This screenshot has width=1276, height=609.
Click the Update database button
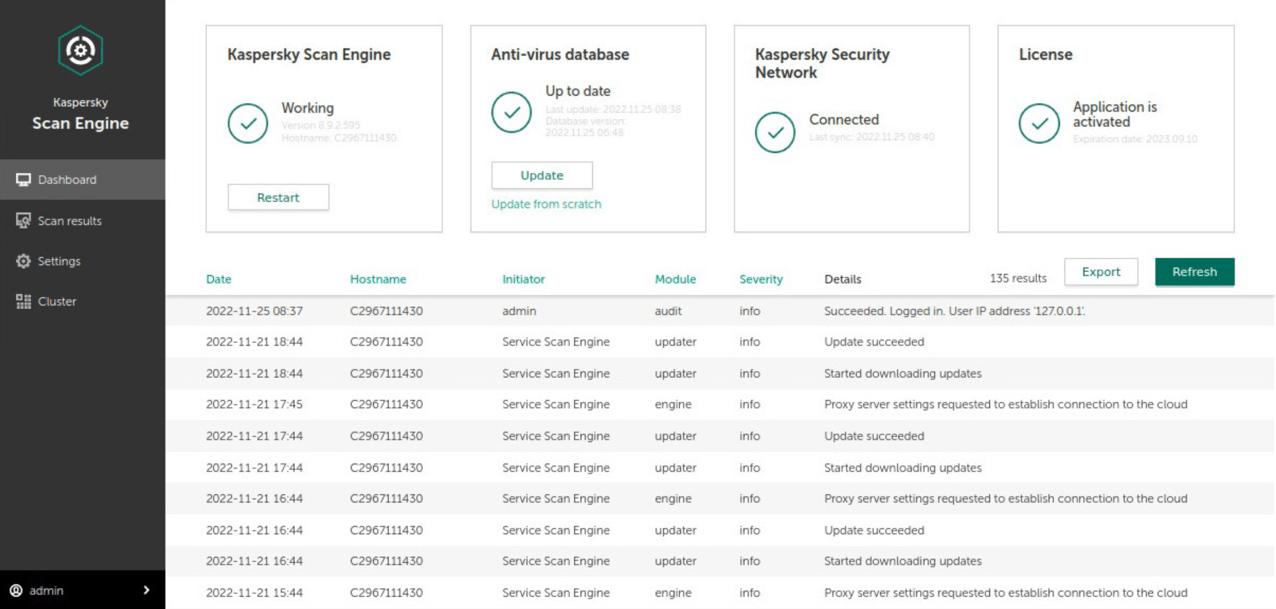(542, 175)
